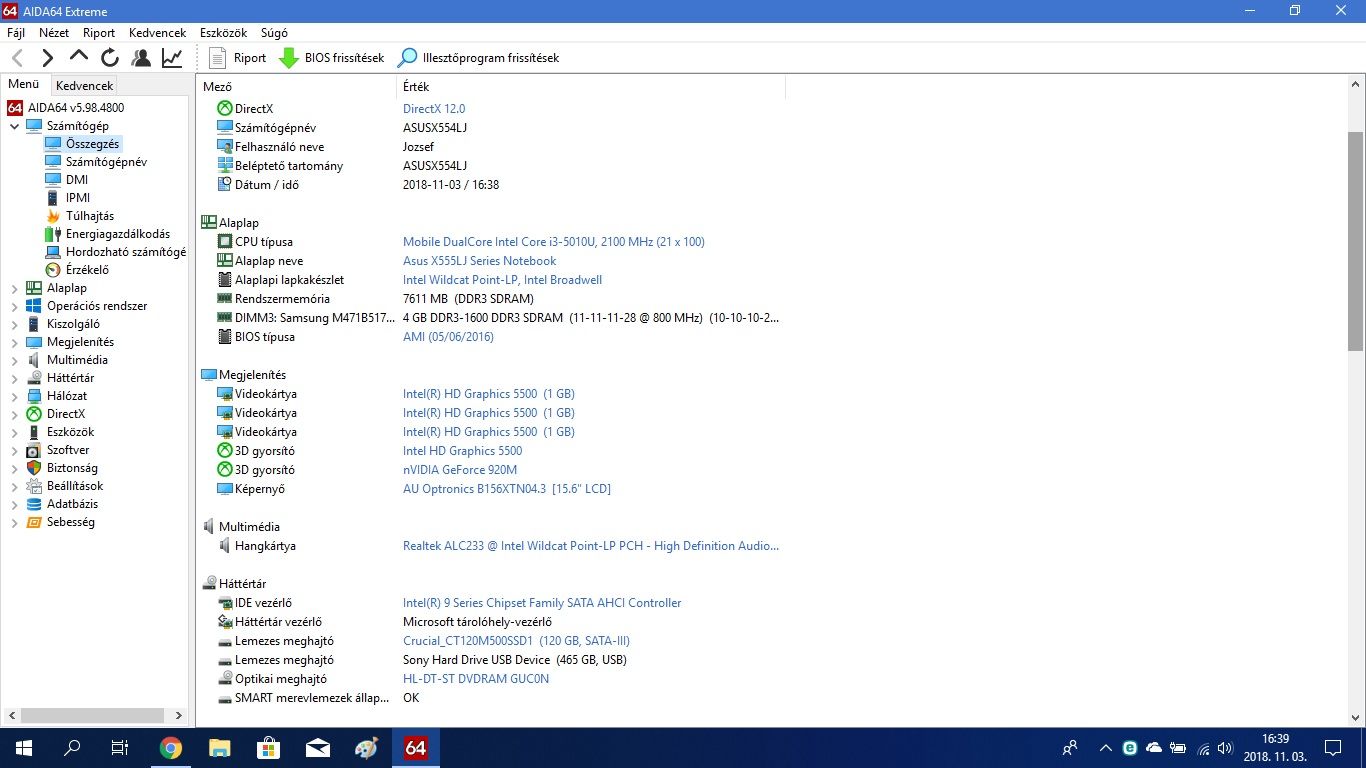Open the taskbar search magnifier

pos(72,747)
